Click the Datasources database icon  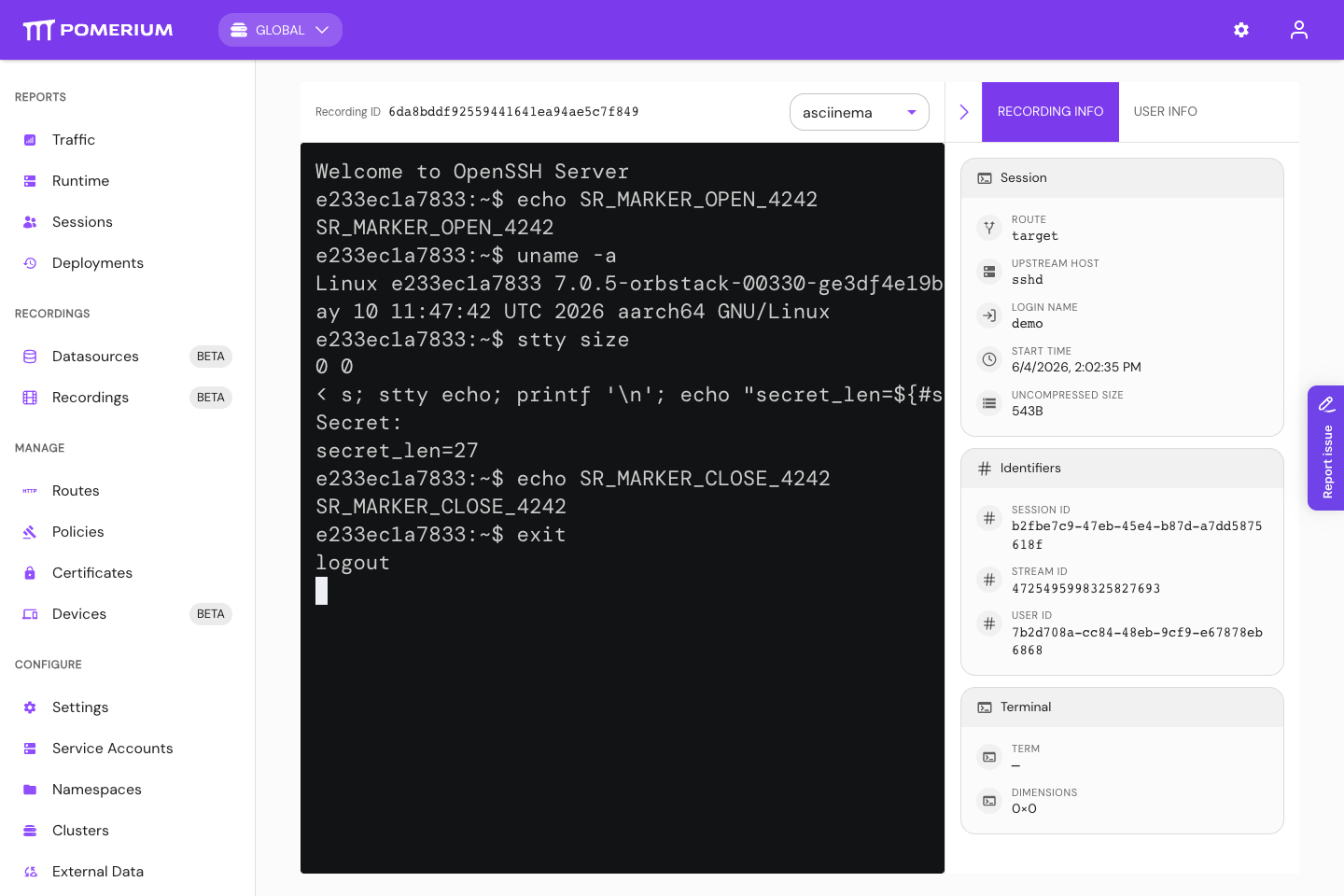tap(30, 357)
